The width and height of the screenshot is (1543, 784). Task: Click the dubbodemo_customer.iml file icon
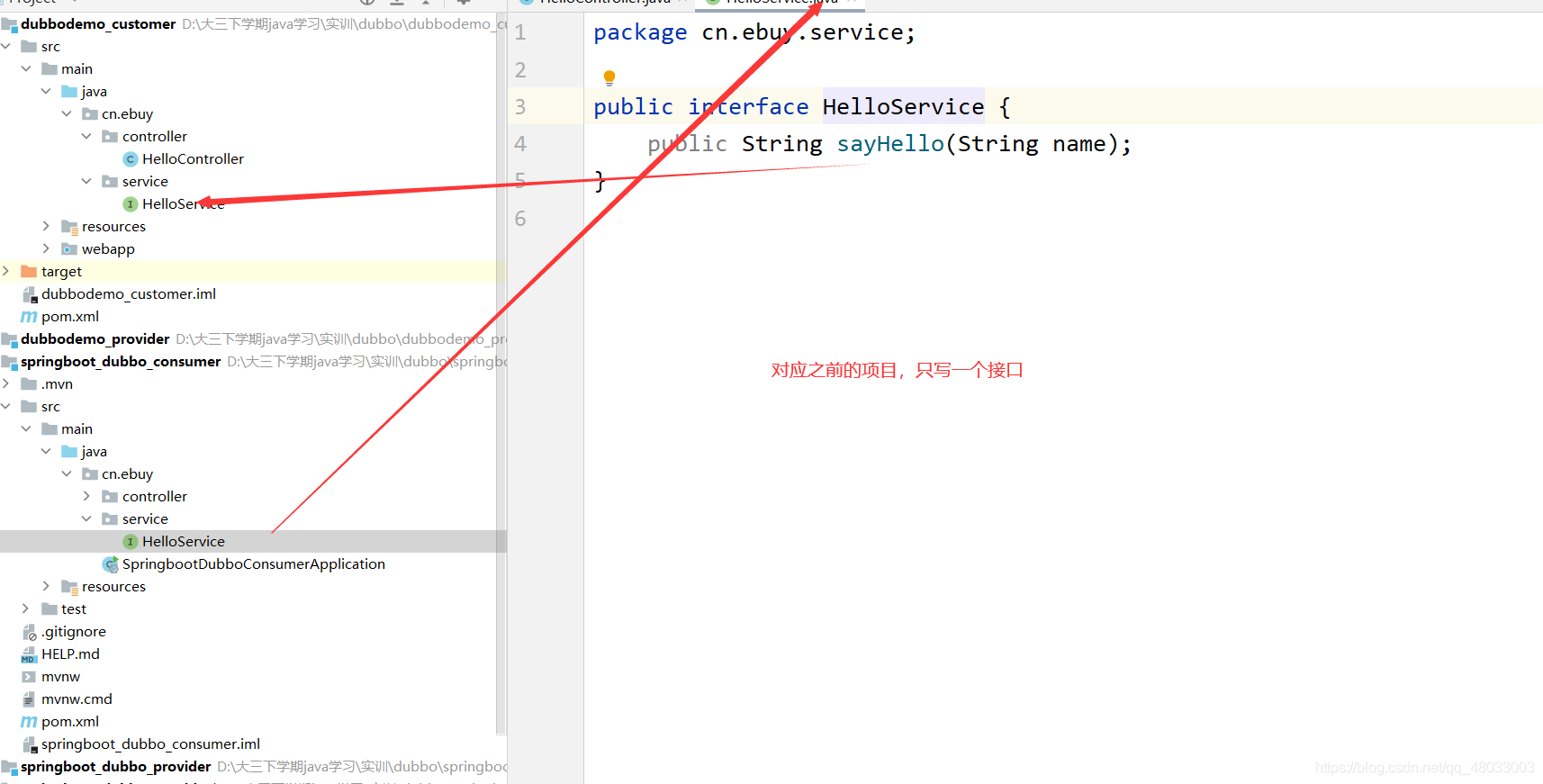point(29,294)
